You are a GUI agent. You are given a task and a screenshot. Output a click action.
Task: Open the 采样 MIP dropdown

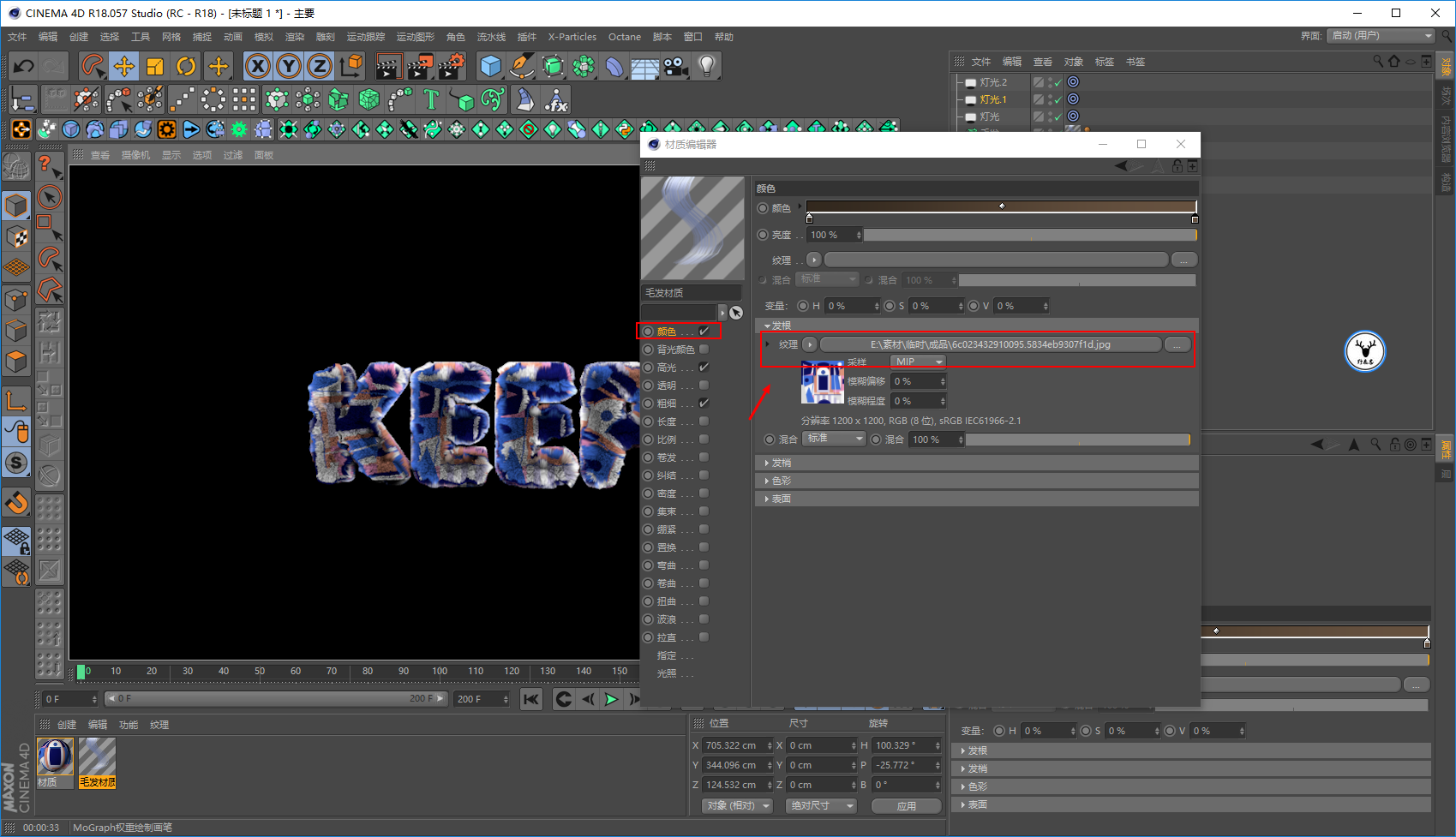(918, 362)
